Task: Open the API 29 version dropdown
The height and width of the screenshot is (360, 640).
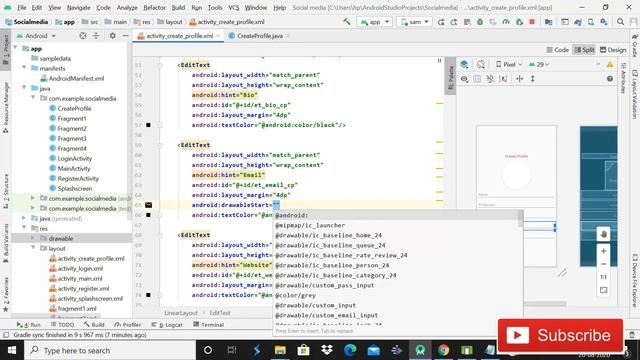Action: click(539, 64)
